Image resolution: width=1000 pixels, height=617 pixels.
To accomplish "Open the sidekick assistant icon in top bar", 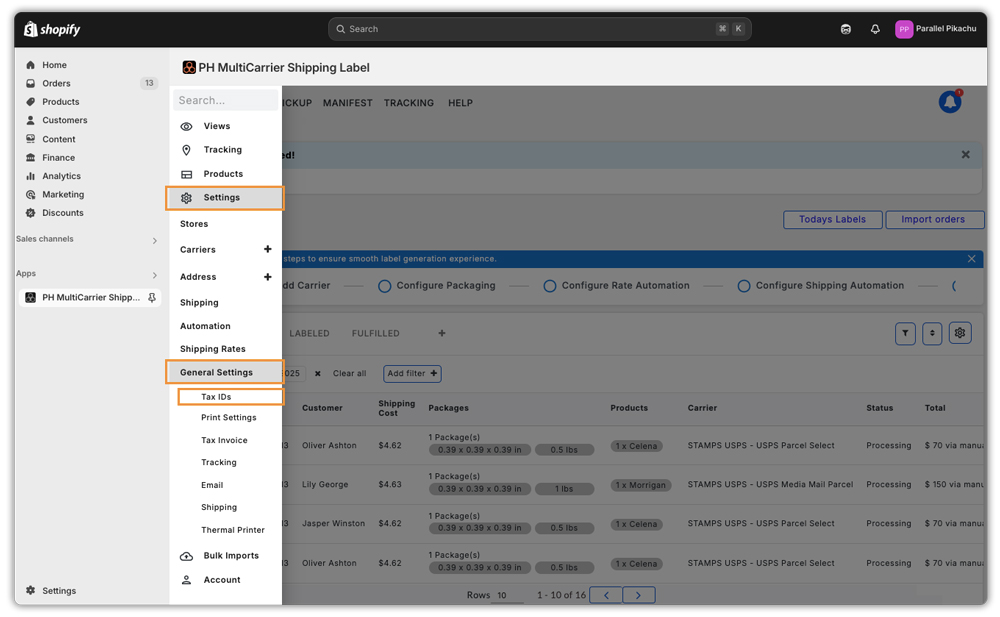I will pos(846,29).
